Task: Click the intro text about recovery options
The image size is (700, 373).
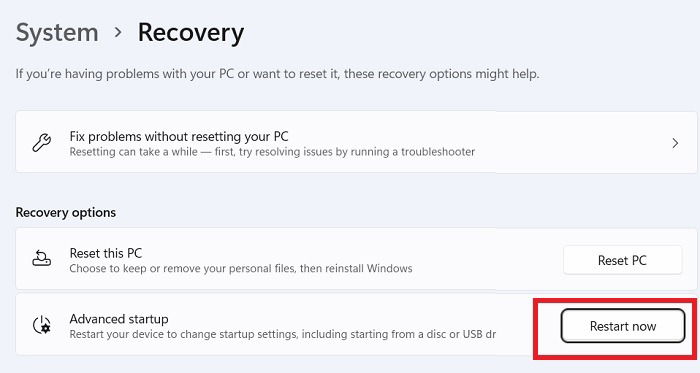Action: (277, 74)
